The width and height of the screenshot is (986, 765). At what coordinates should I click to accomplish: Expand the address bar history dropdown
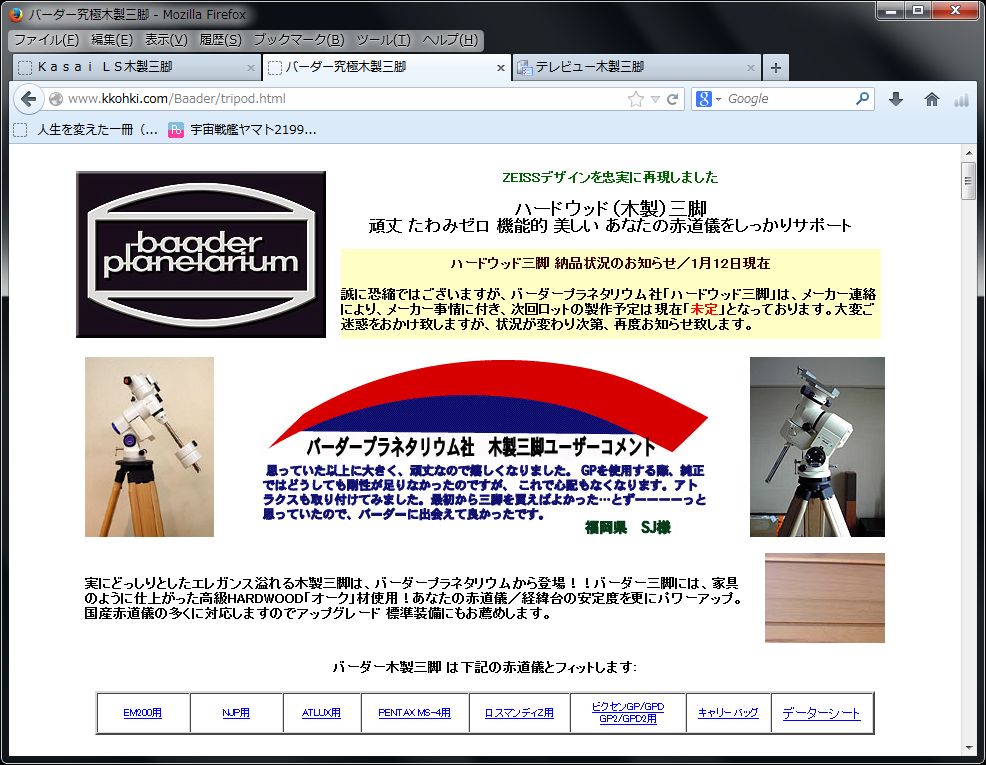coord(655,99)
